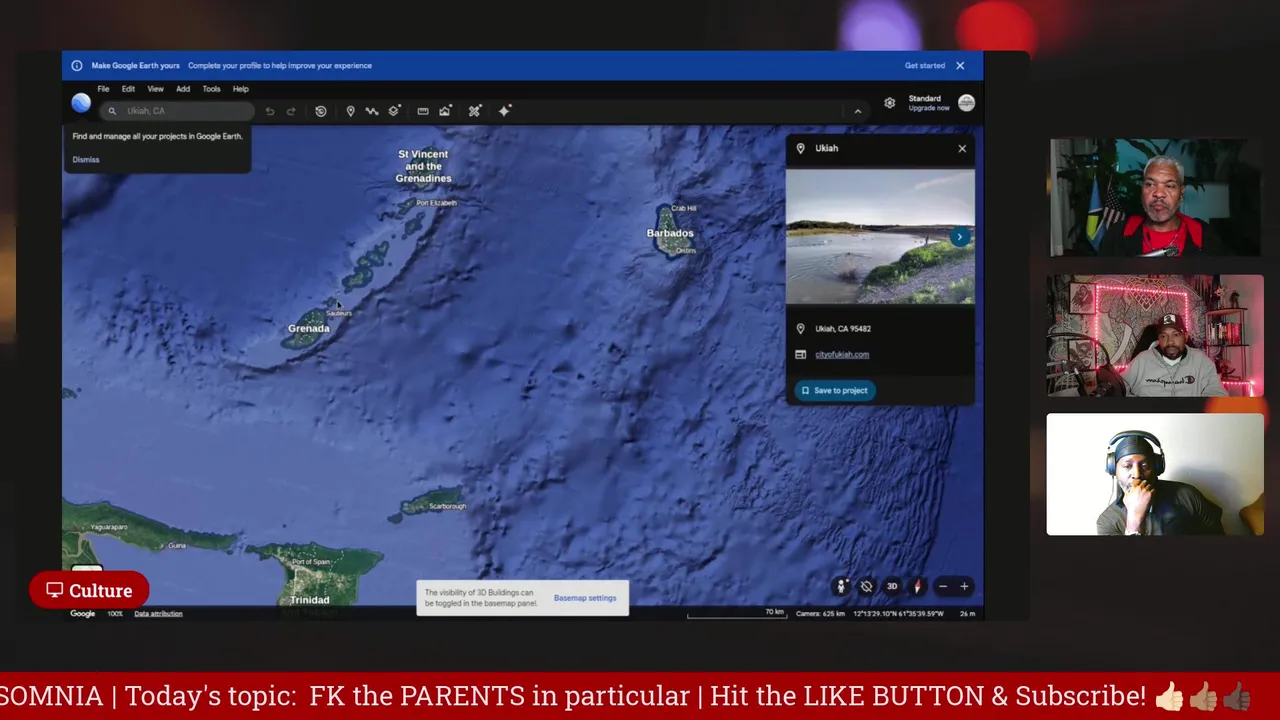Click Dismiss on the projects tooltip
Viewport: 1280px width, 720px height.
[86, 160]
